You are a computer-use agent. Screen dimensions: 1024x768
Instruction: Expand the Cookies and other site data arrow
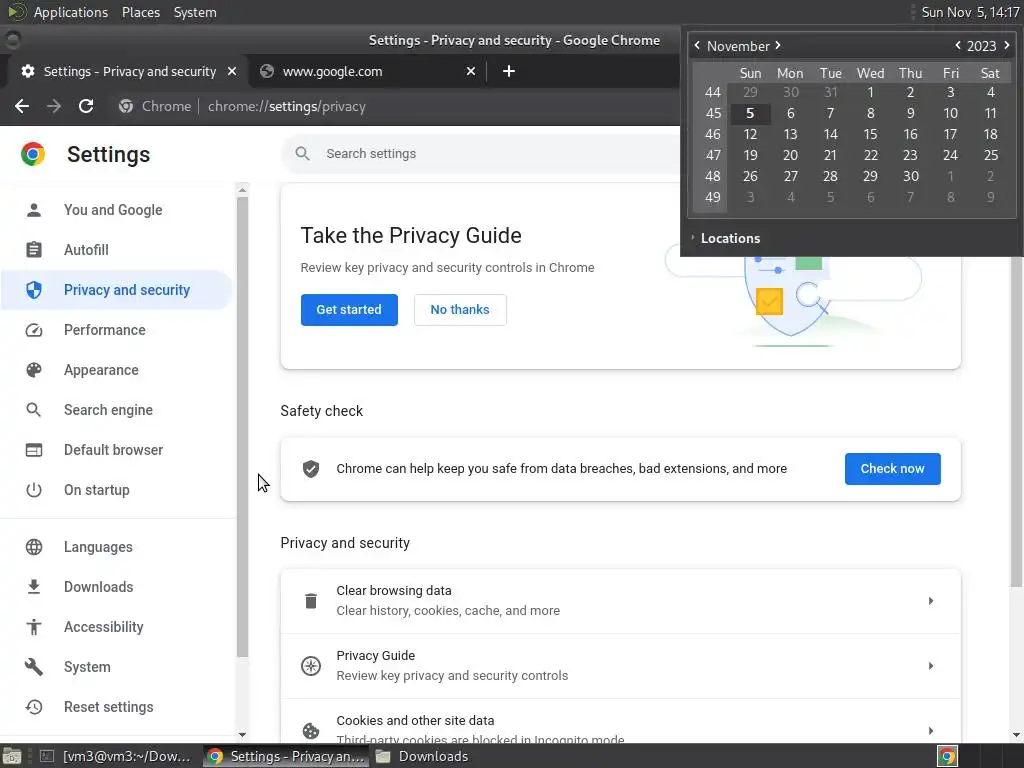tap(931, 730)
